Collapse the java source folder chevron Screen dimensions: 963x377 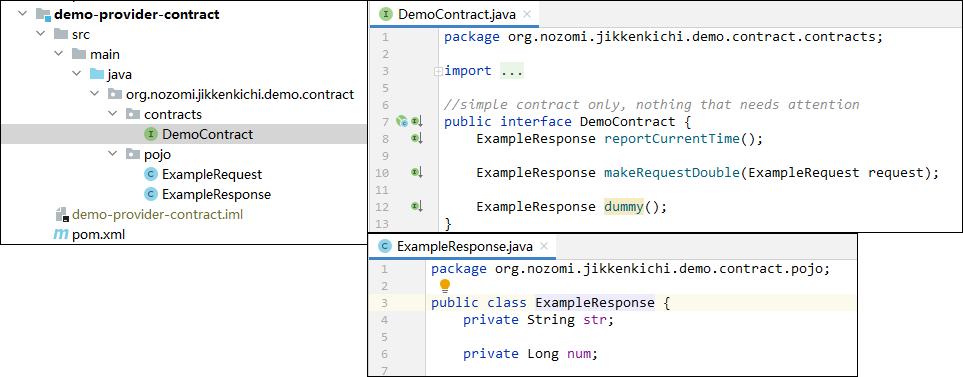(x=77, y=74)
